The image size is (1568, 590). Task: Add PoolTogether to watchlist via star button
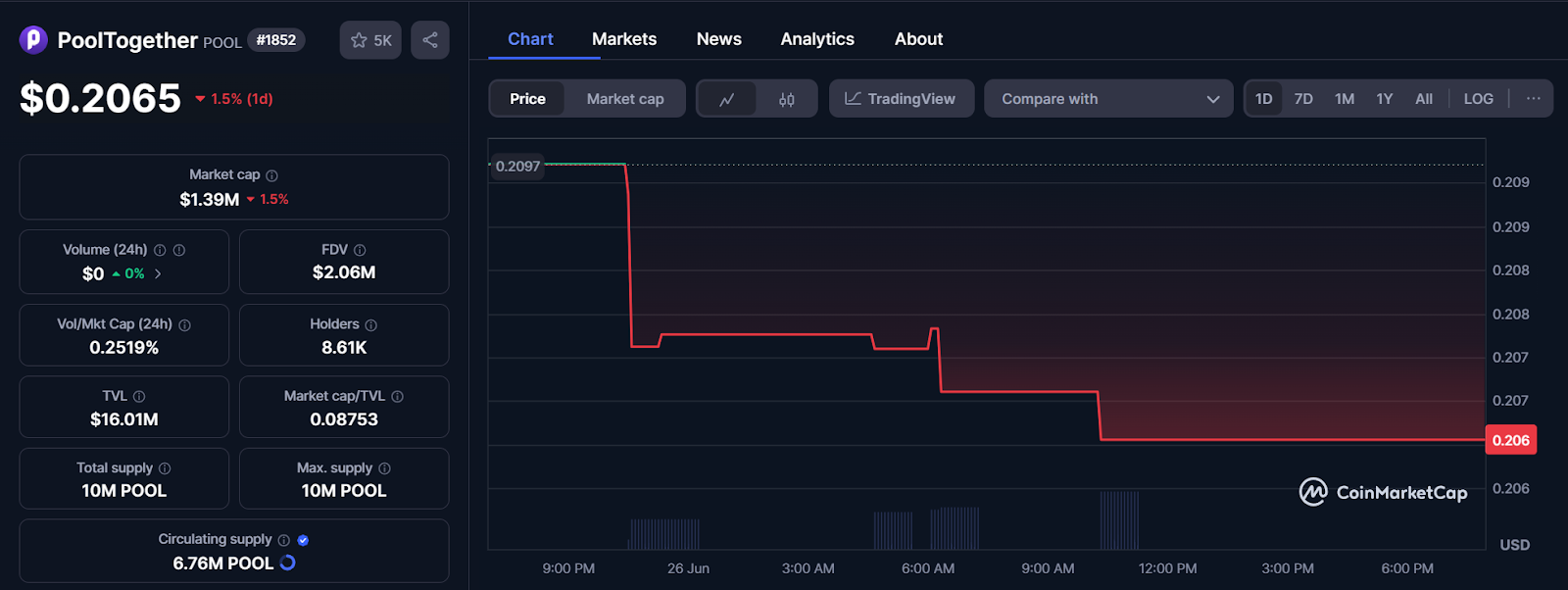[370, 40]
